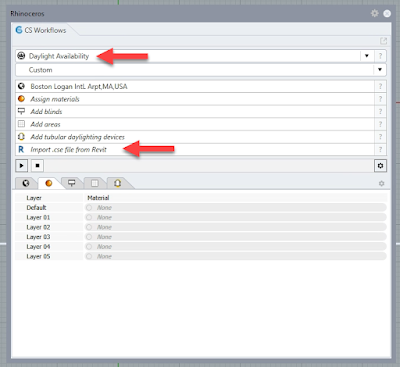Open panel settings gear in Rhinoceros title bar
Viewport: 400px width, 367px height.
point(375,13)
